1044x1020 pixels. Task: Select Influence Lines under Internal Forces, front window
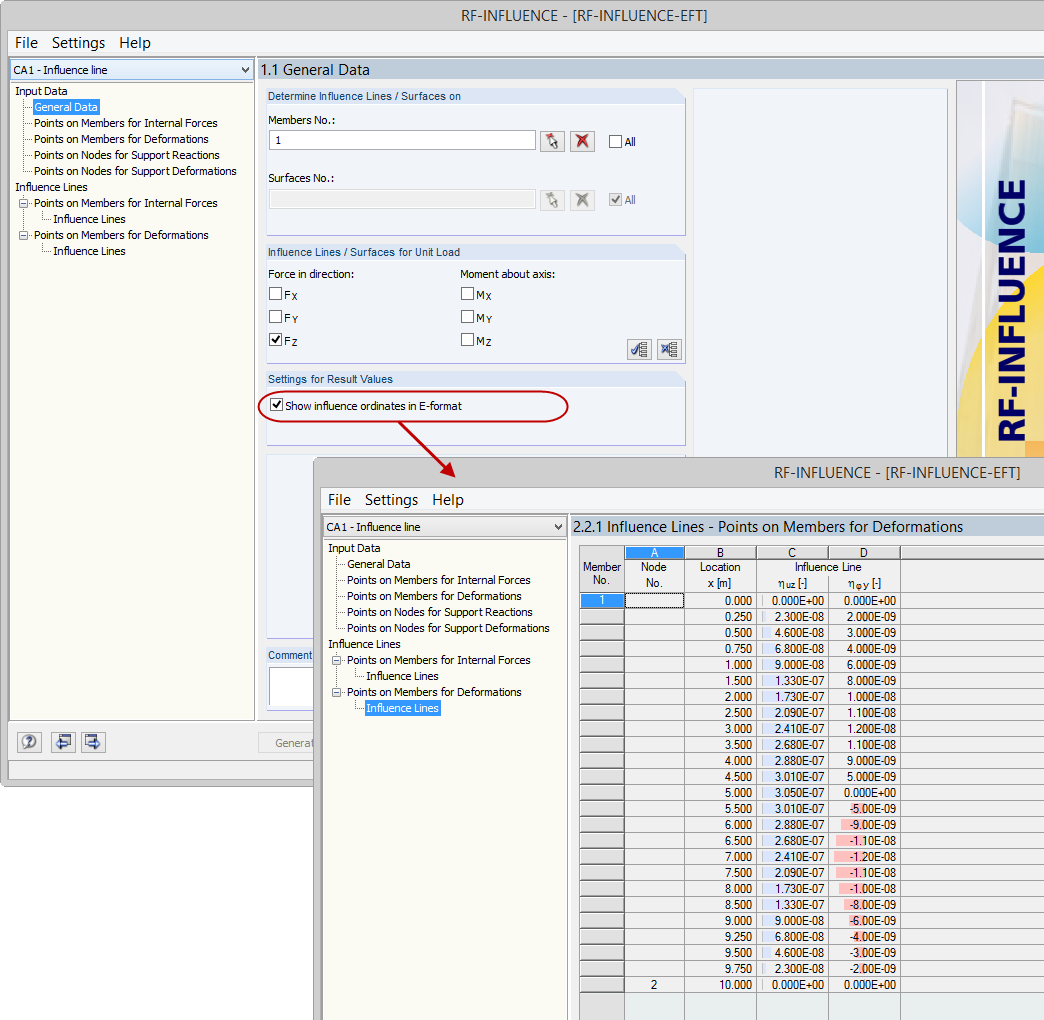402,676
